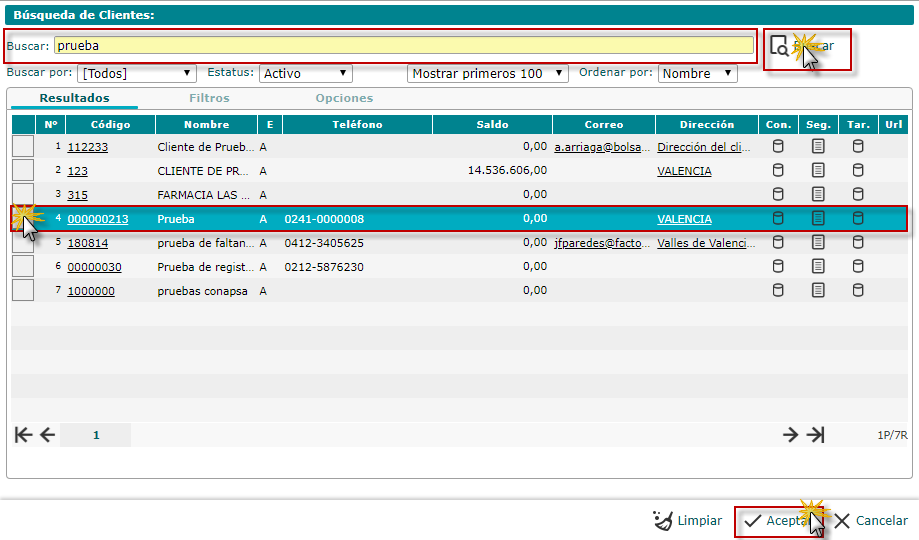The image size is (919, 540).
Task: Open client code link 00000030
Action: click(x=94, y=267)
